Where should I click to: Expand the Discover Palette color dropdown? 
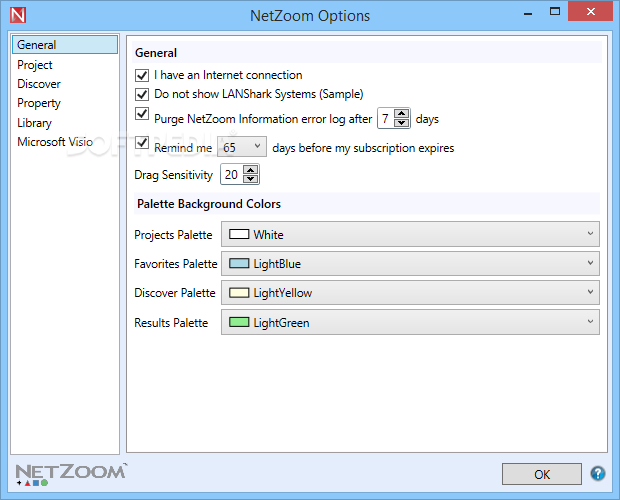410,292
